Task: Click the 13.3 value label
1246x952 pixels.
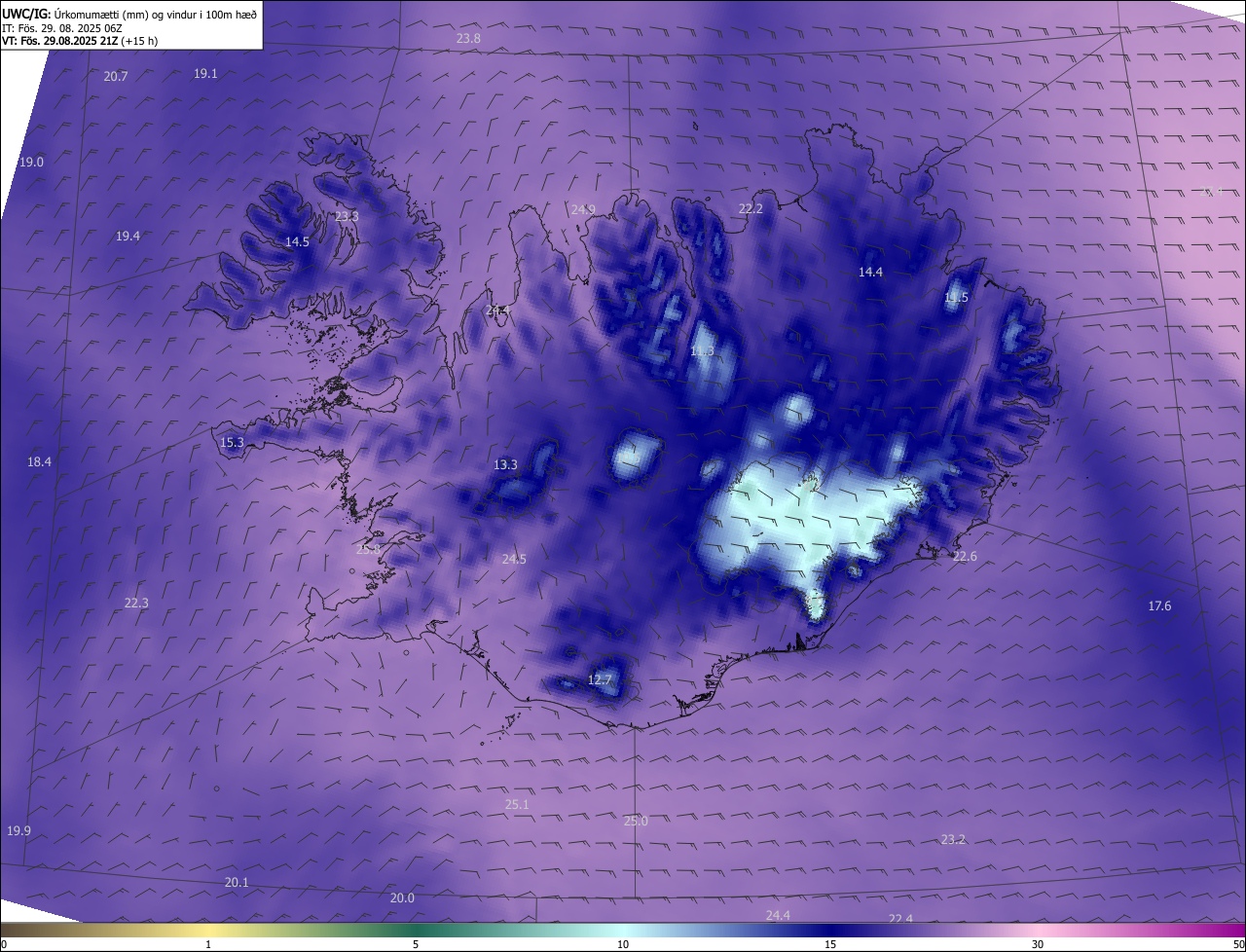Action: pos(505,464)
